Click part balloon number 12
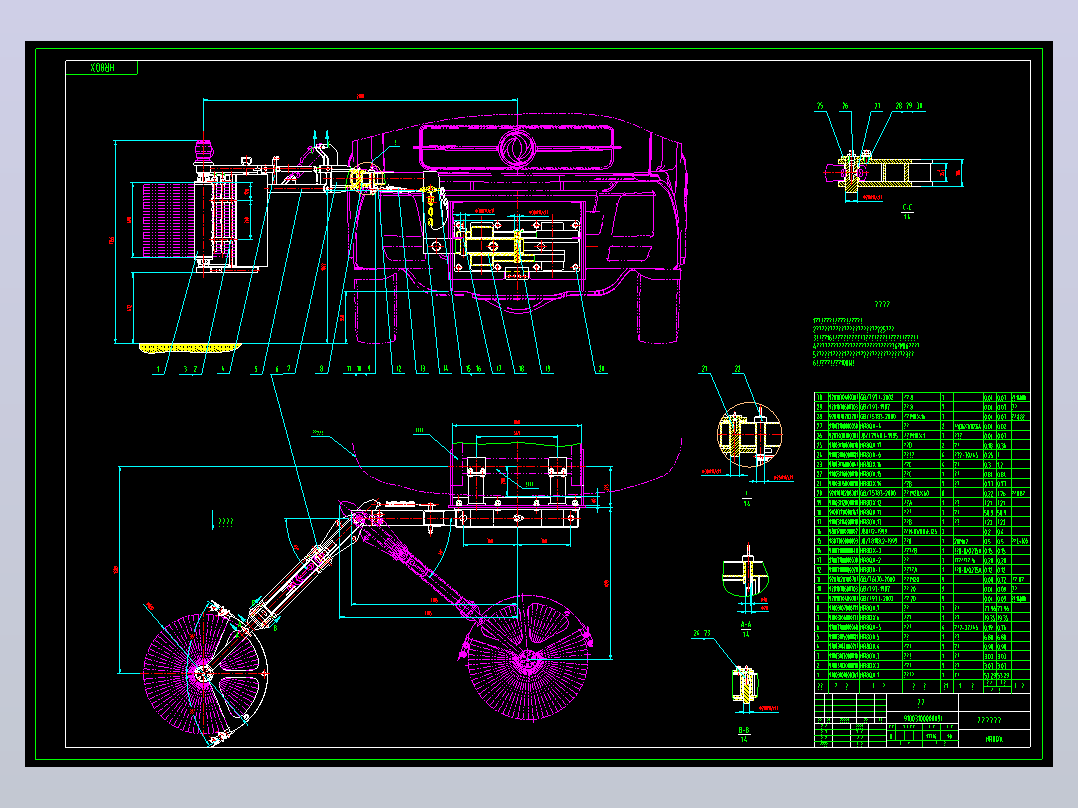This screenshot has height=808, width=1078. coord(399,370)
